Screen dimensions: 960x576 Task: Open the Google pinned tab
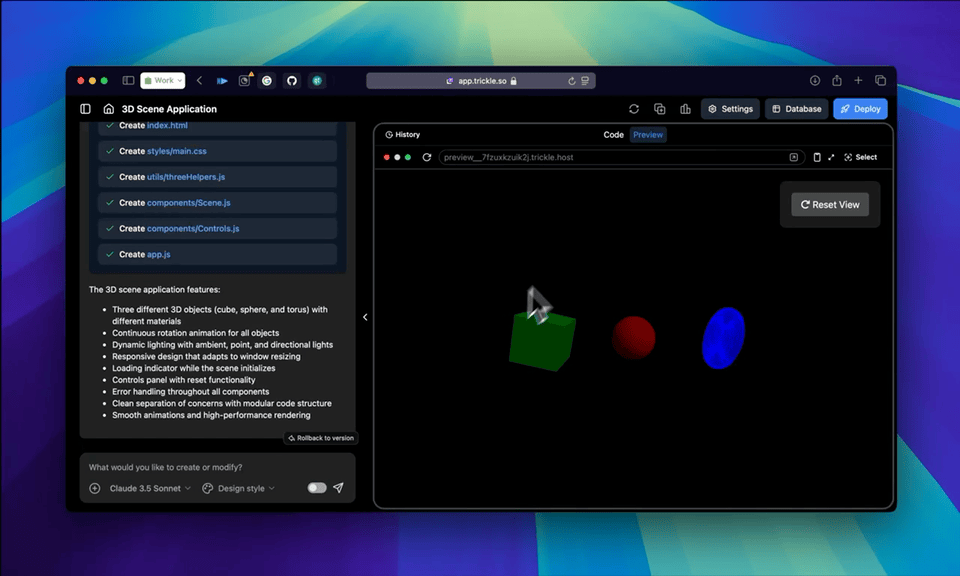(x=267, y=80)
